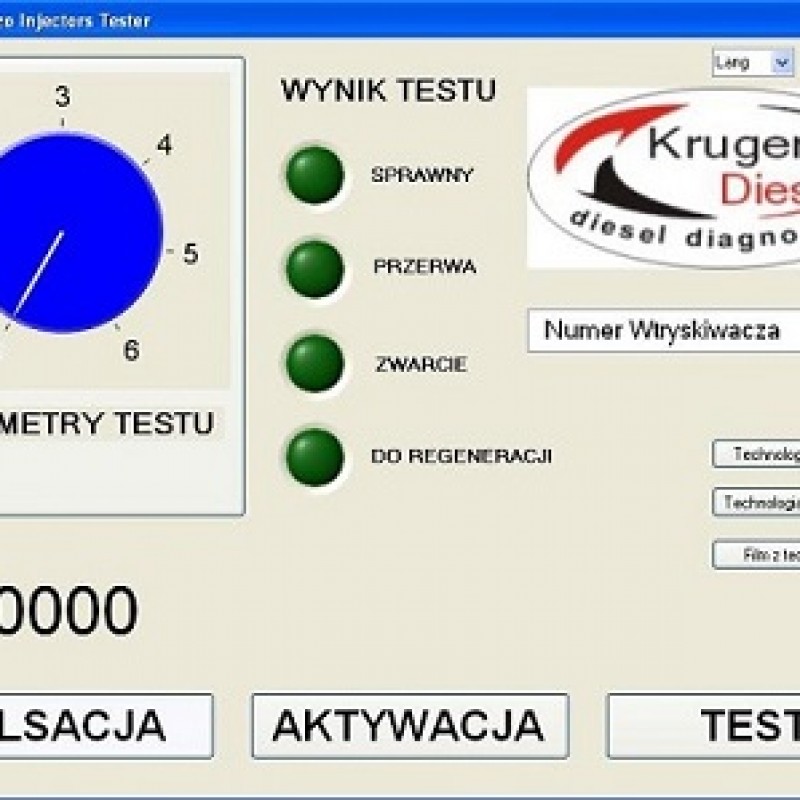Set the dial to position 3
Viewport: 800px width, 800px height.
coord(63,96)
